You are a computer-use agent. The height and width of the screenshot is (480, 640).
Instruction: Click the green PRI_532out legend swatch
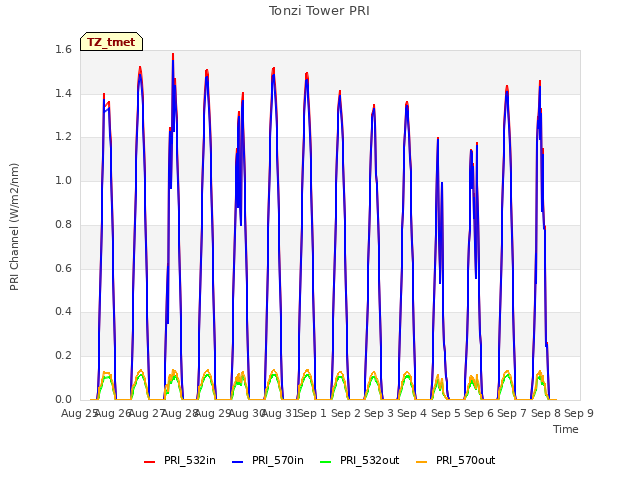pyautogui.click(x=325, y=462)
